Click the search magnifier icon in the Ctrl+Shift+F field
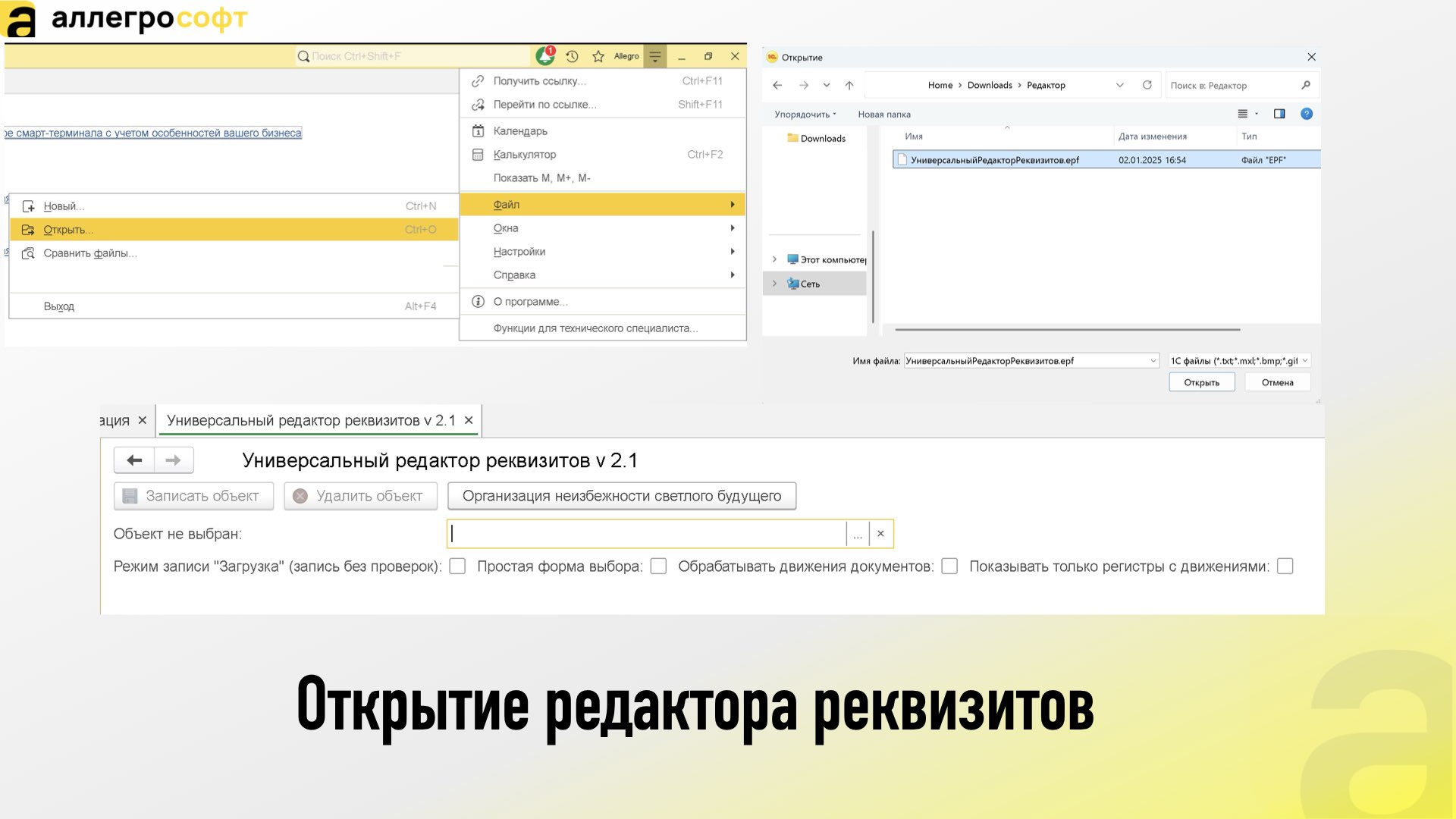Screen dimensions: 1456x819 click(303, 56)
